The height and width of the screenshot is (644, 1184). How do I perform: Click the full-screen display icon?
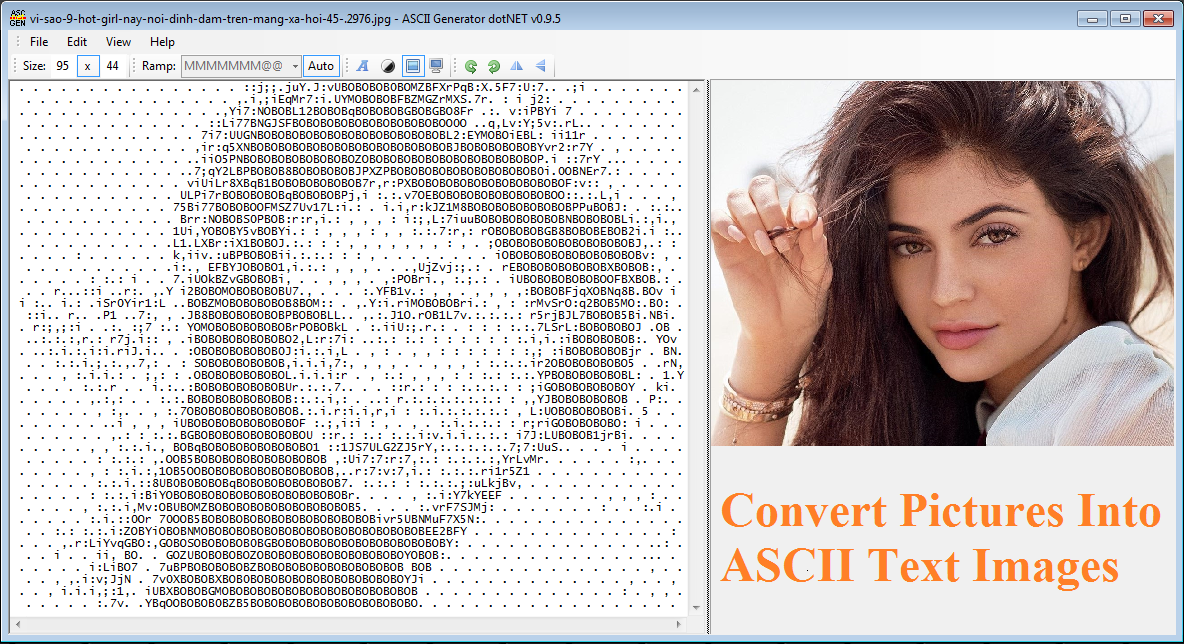436,66
